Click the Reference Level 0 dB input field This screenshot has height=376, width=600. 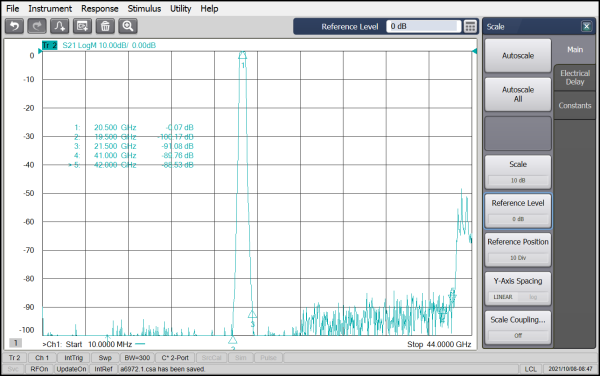coord(423,26)
